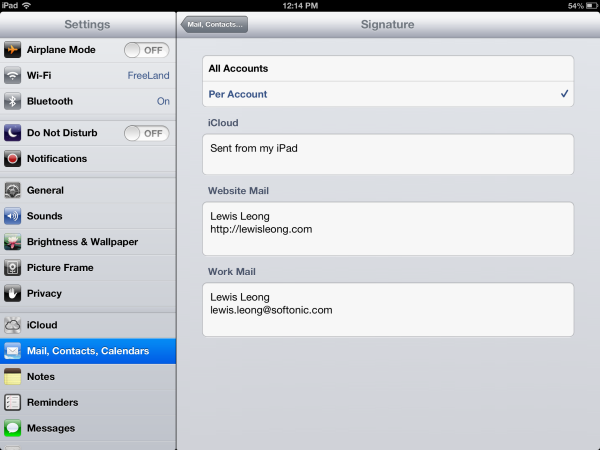Screen dimensions: 600x450
Task: Toggle Airplane Mode switch
Action: (146, 49)
